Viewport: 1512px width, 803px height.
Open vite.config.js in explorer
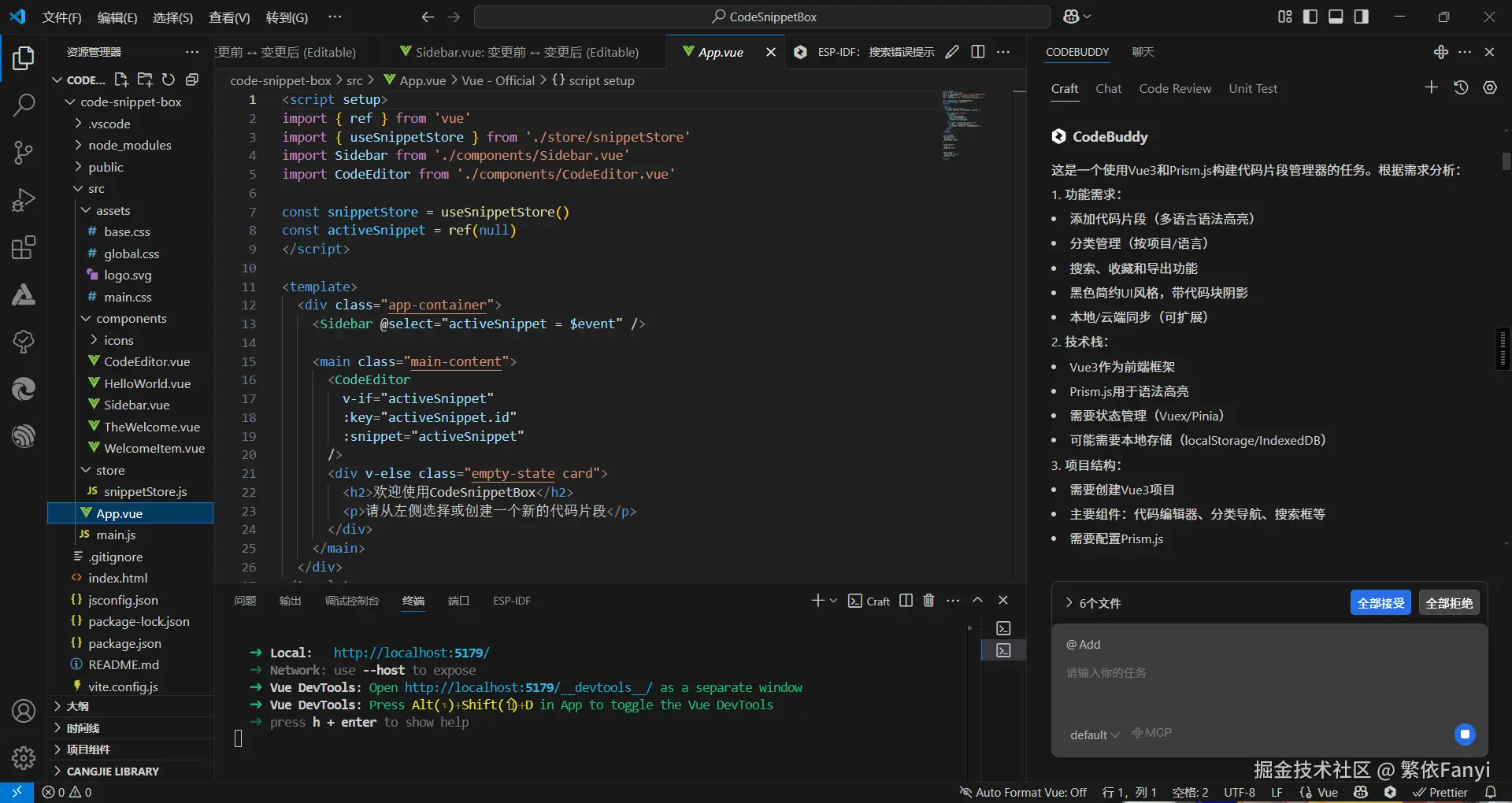[123, 686]
